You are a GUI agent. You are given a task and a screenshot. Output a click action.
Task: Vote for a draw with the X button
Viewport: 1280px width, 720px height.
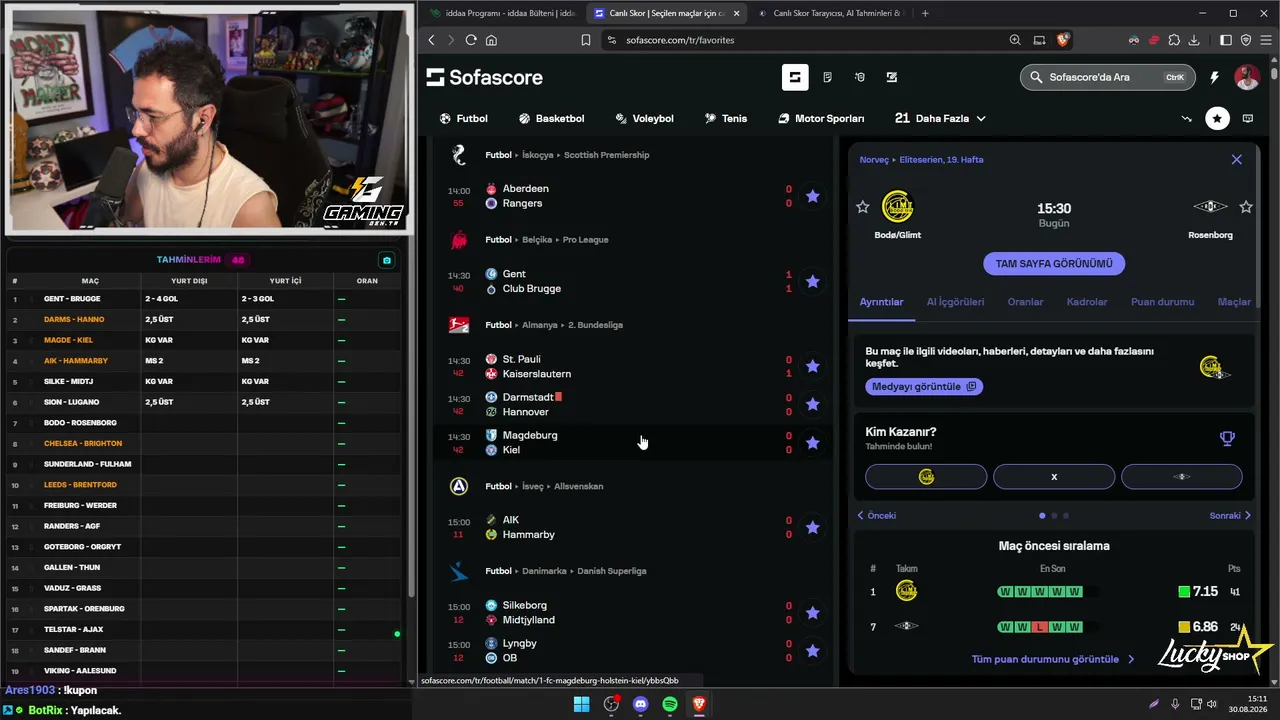(1054, 477)
